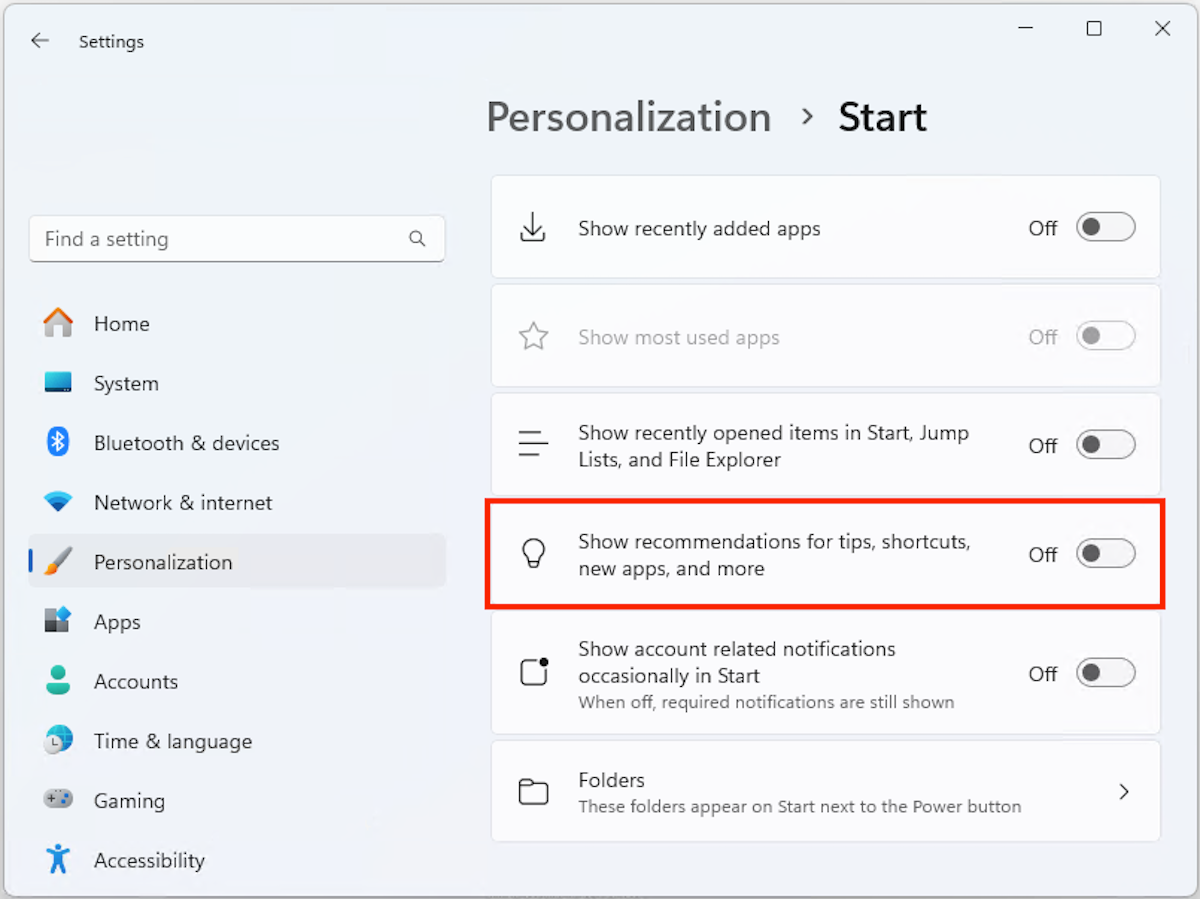Minimize the Settings window

1026,29
